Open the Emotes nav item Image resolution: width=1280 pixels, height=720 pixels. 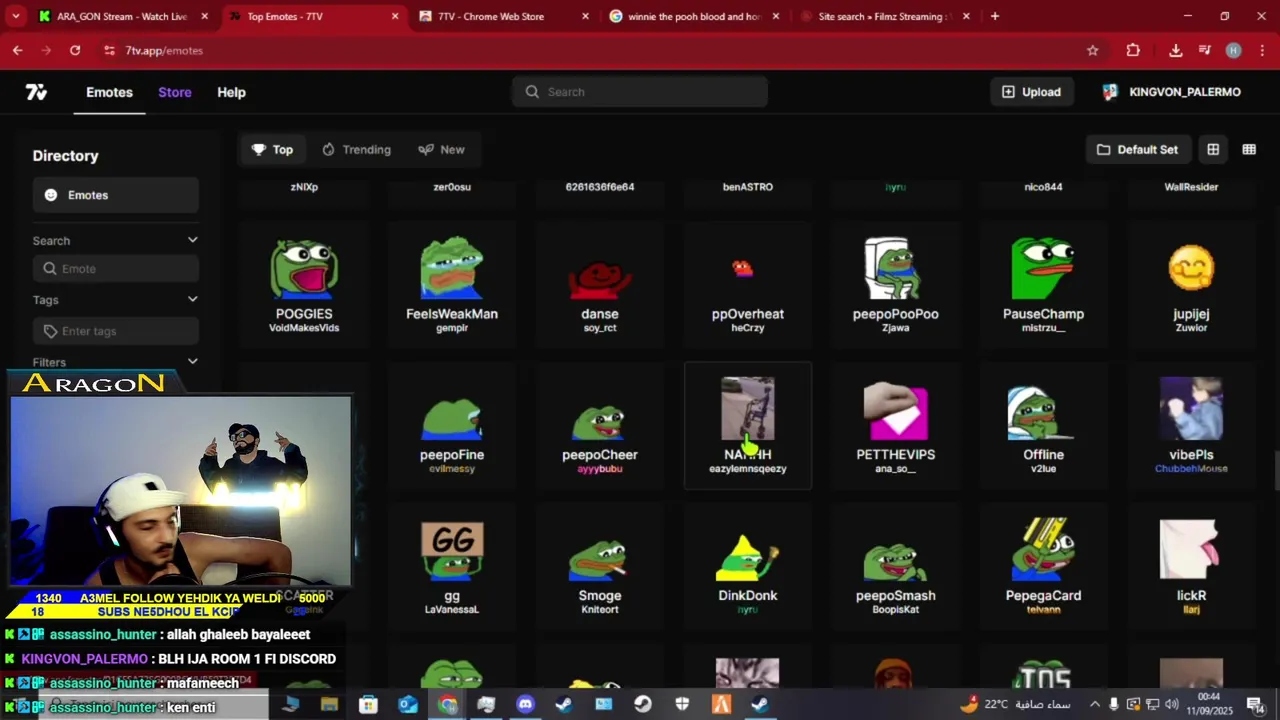pyautogui.click(x=109, y=92)
